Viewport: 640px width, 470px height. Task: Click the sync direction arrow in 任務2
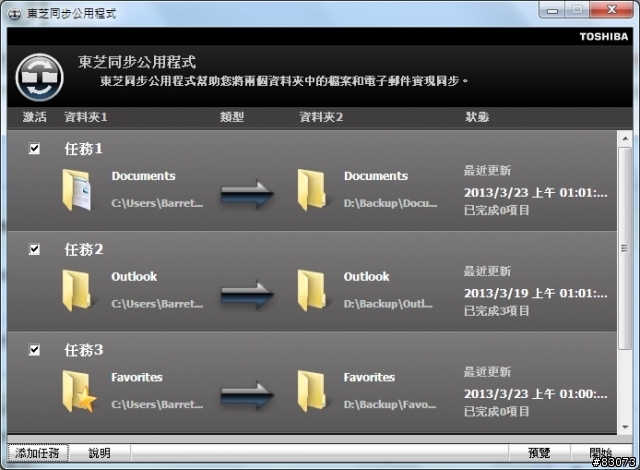pyautogui.click(x=247, y=295)
